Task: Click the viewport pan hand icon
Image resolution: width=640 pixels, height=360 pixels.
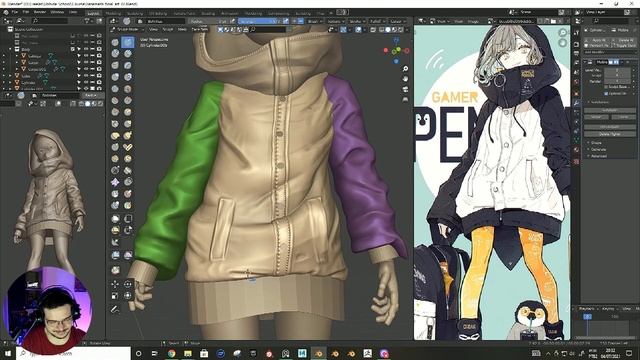Action: click(405, 78)
